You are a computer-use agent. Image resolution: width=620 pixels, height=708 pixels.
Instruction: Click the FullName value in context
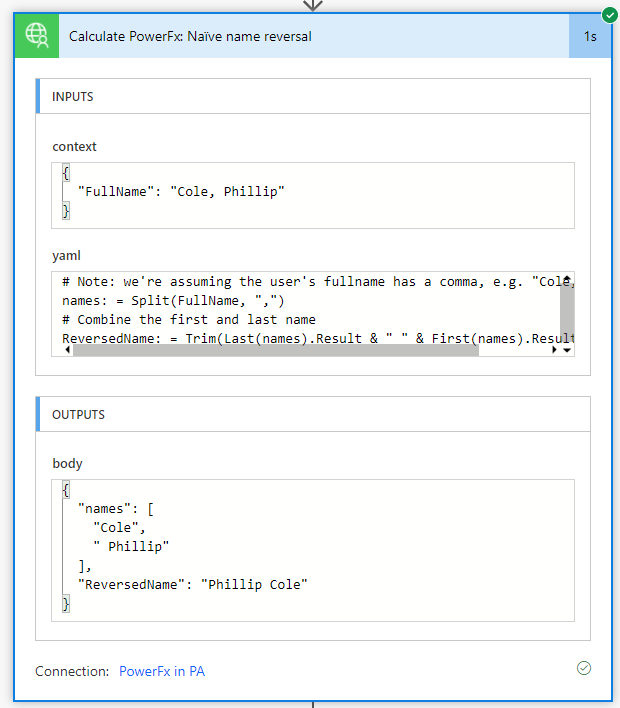(227, 191)
